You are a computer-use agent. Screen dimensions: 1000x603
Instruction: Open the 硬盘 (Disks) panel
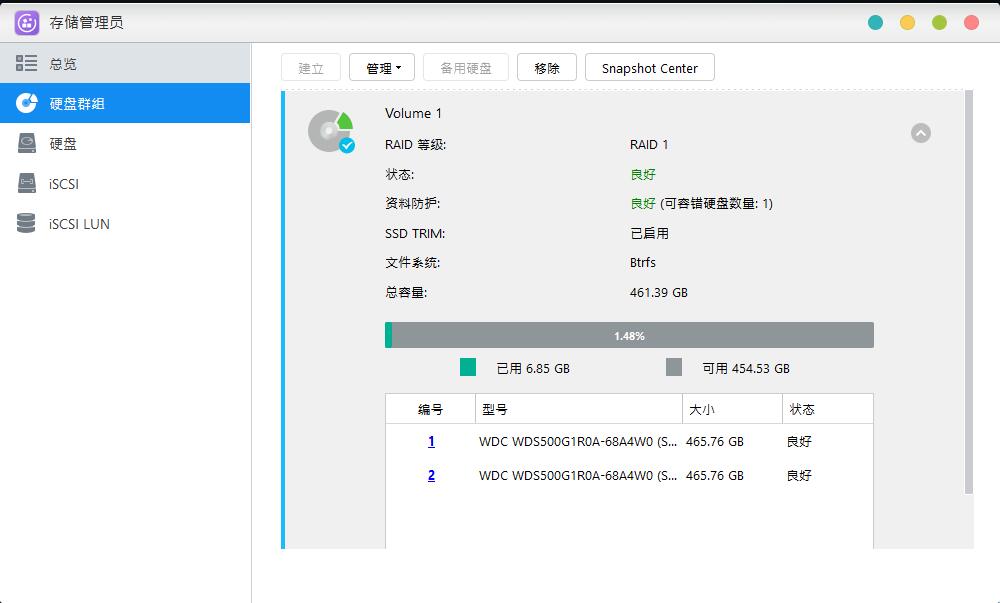pyautogui.click(x=64, y=143)
